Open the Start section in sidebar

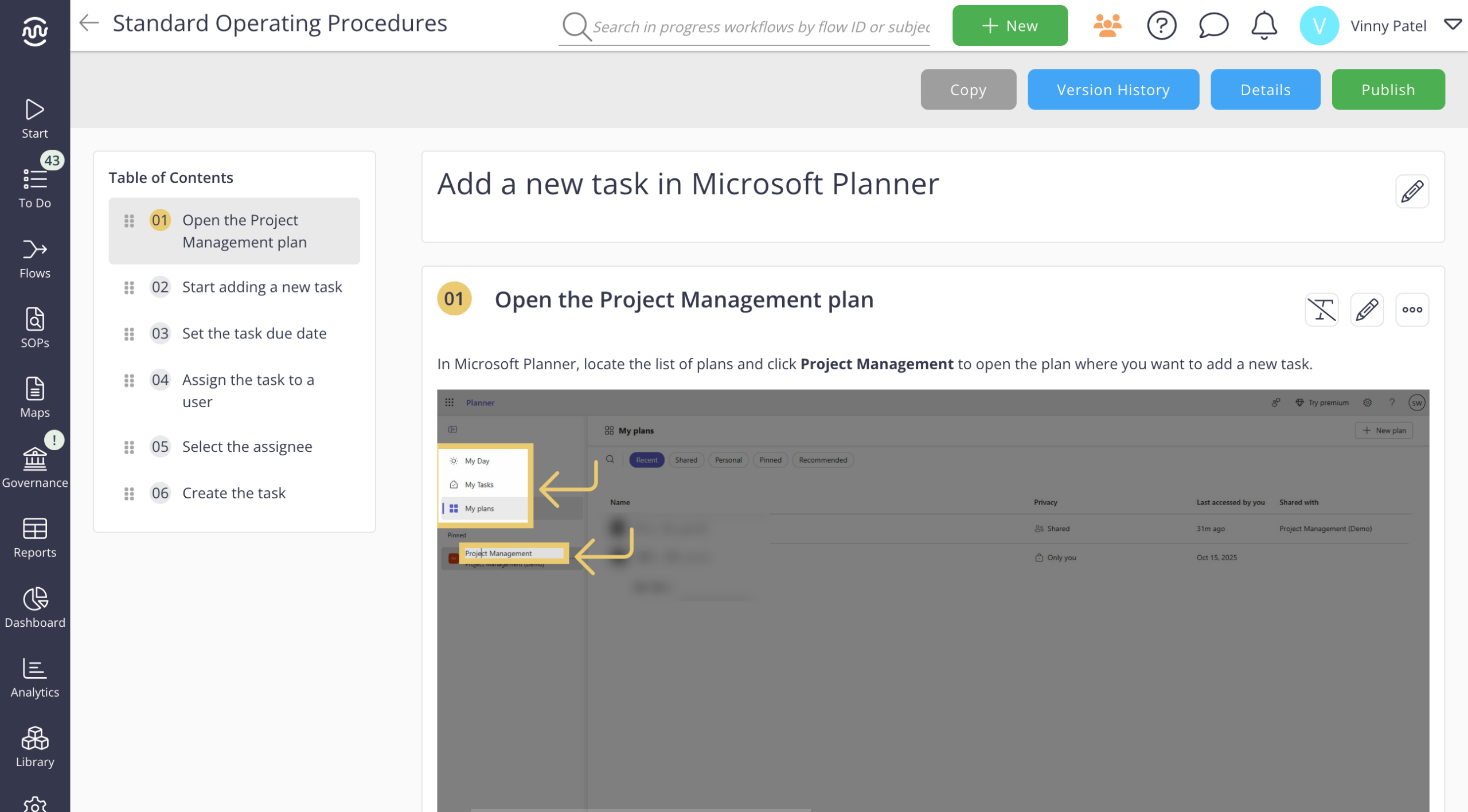coord(35,119)
